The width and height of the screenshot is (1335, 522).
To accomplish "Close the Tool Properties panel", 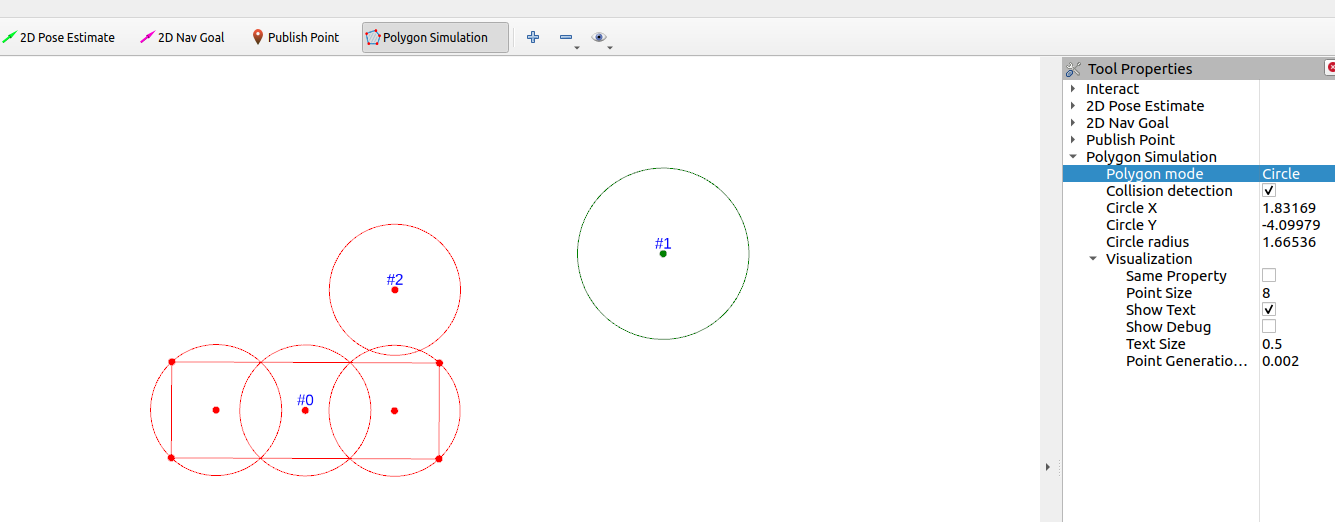I will point(1330,67).
